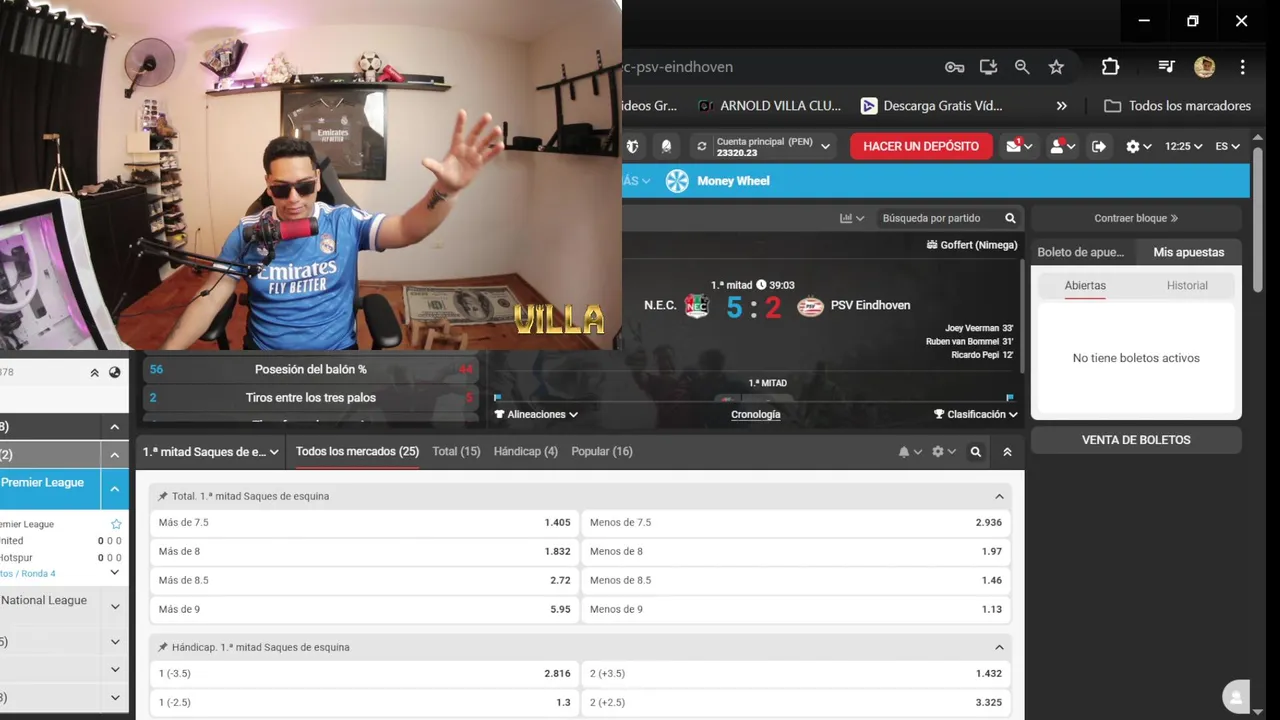Open the Chrome profile avatar
This screenshot has height=720, width=1280.
pyautogui.click(x=1204, y=67)
